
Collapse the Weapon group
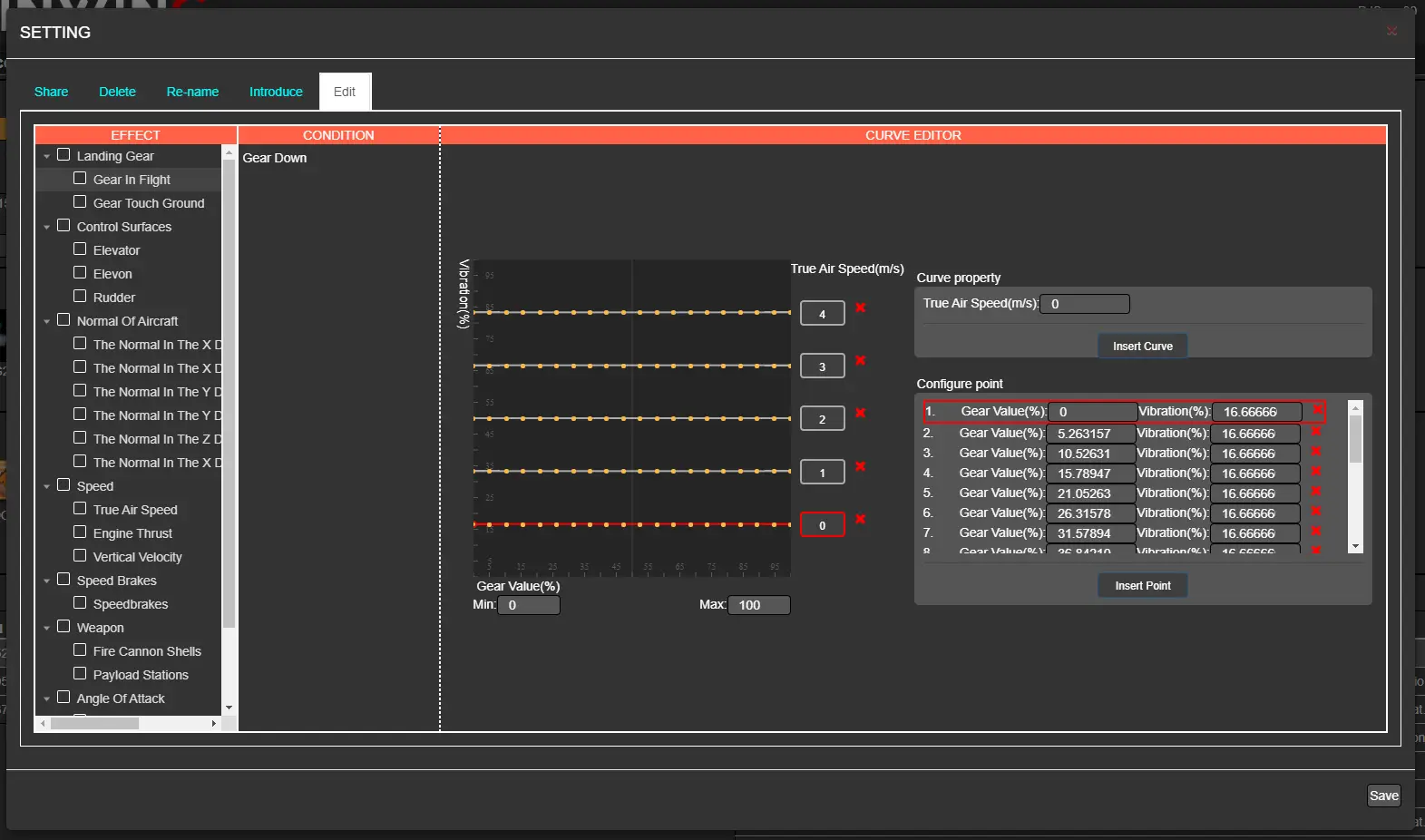[46, 629]
